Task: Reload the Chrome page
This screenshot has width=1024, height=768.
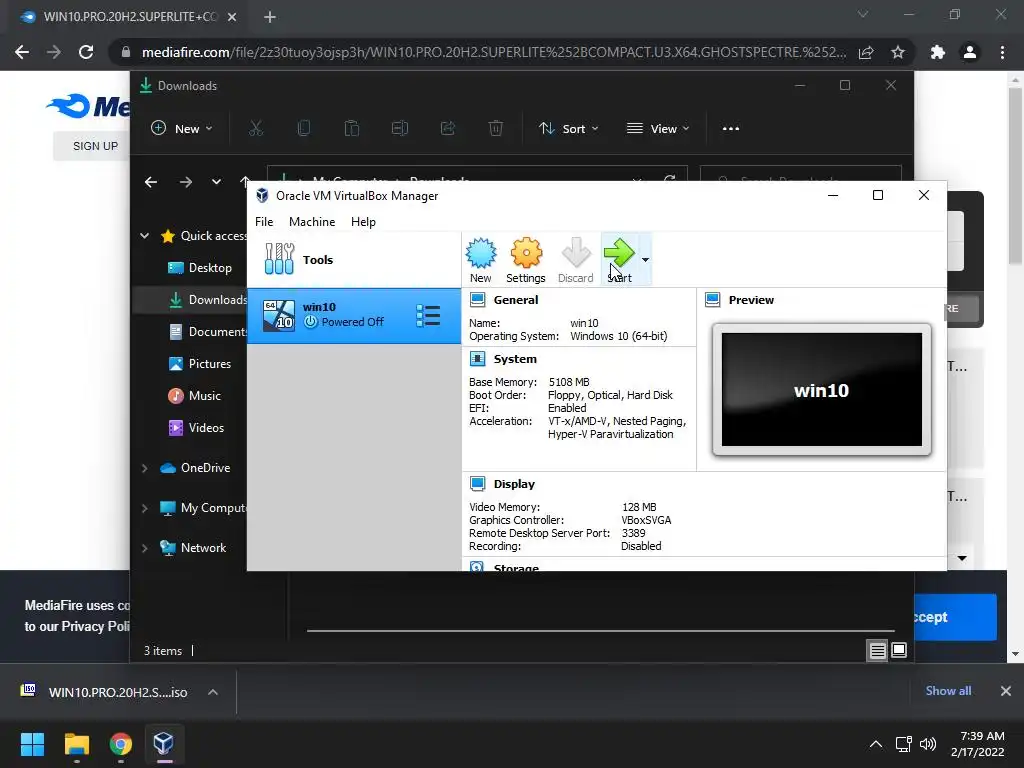Action: (x=86, y=52)
